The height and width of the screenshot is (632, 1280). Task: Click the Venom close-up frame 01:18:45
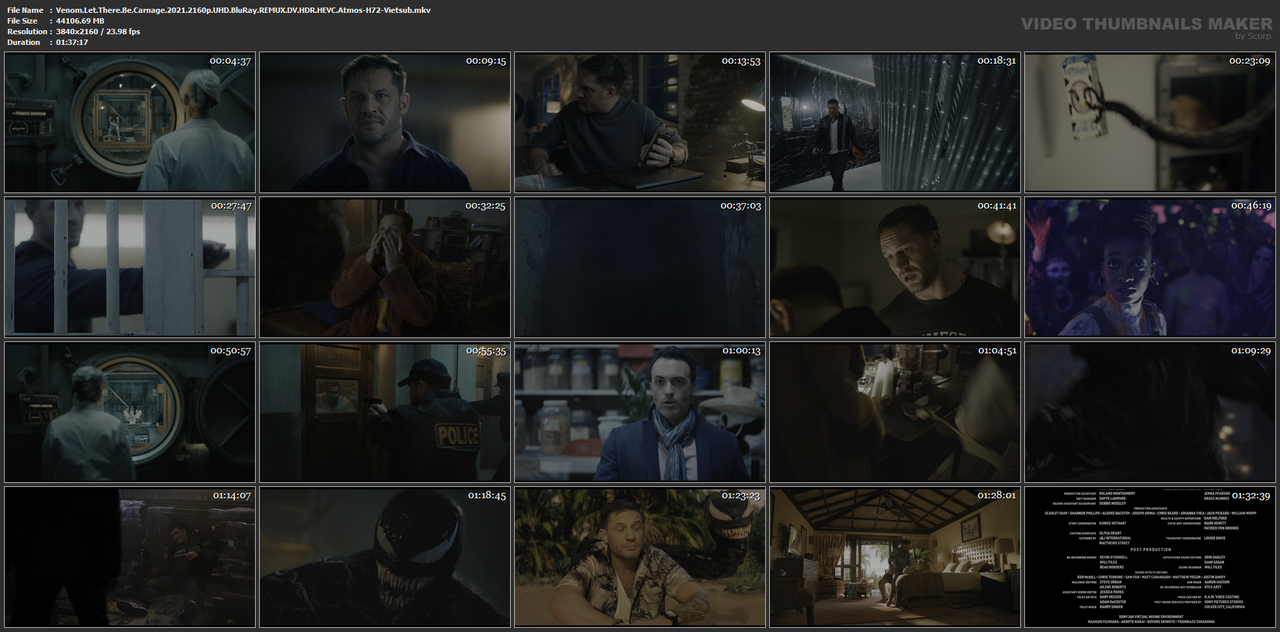(385, 557)
